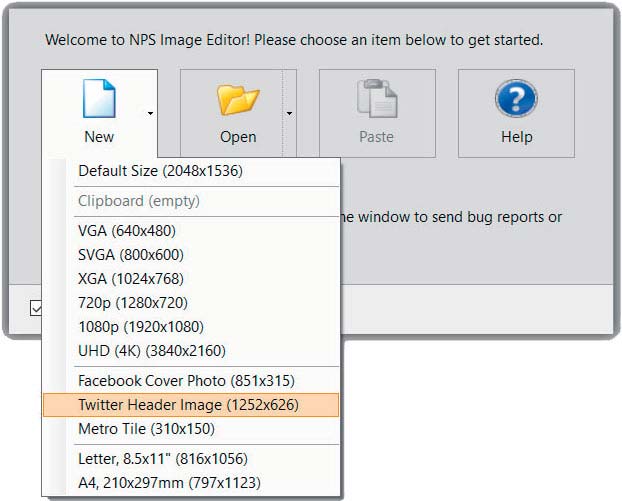Image resolution: width=622 pixels, height=501 pixels.
Task: Collapse the New button dropdown arrow
Action: pyautogui.click(x=150, y=113)
